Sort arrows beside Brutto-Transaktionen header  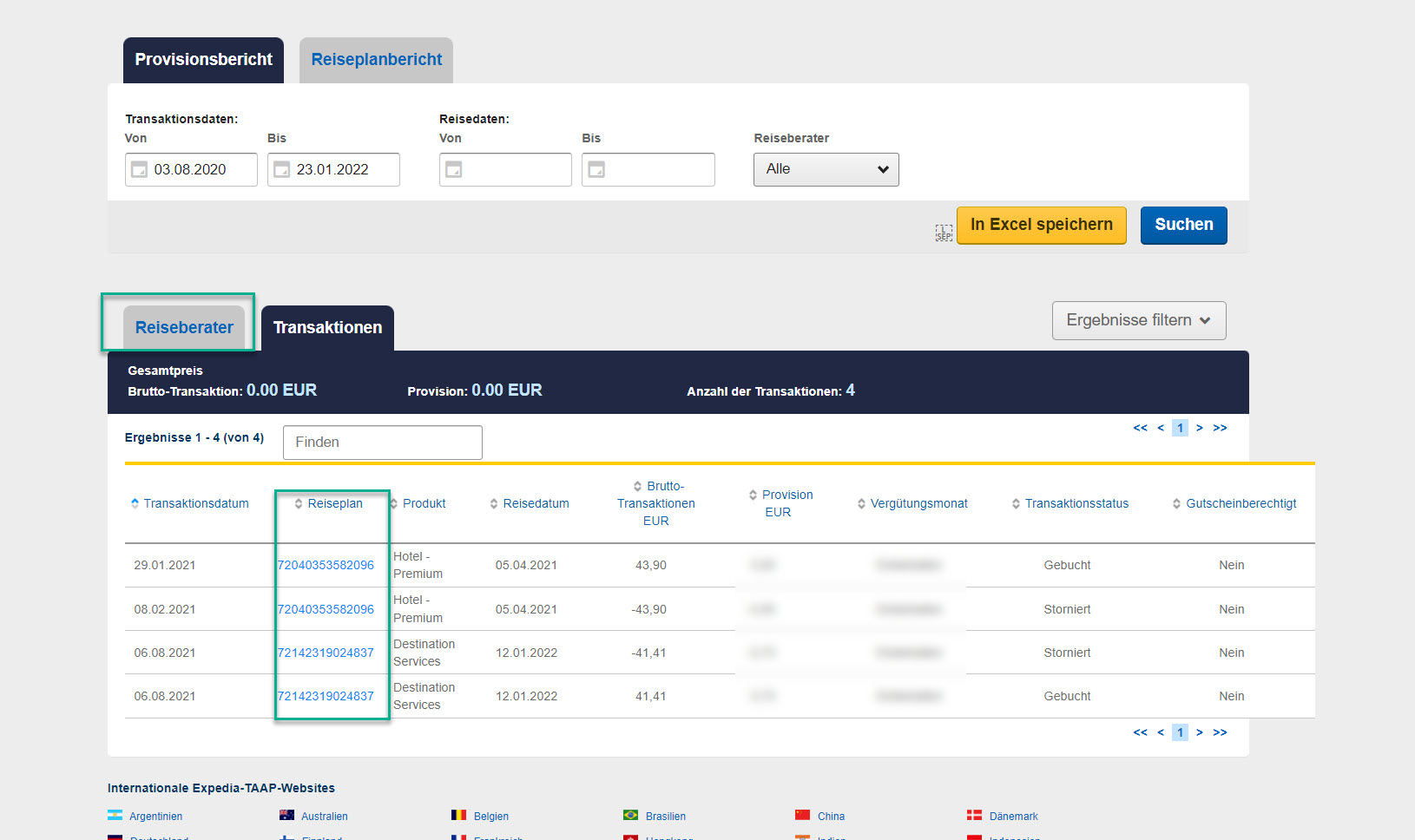[x=638, y=486]
